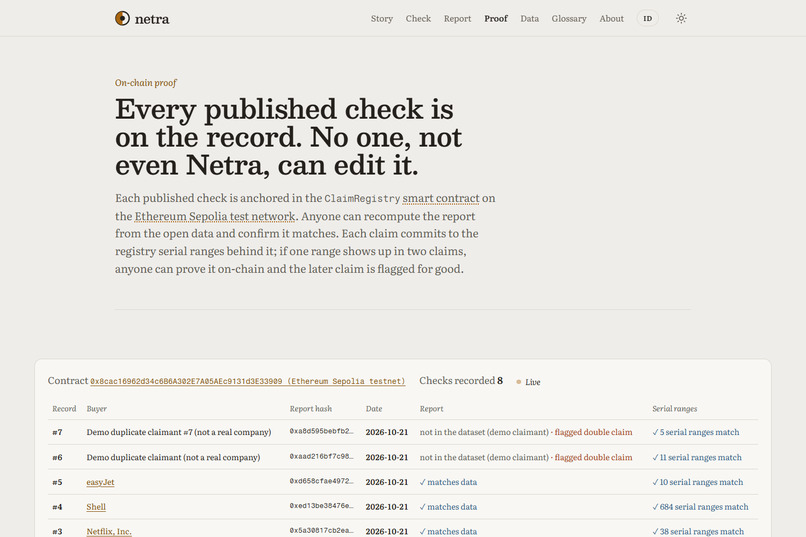Viewport: 806px width, 537px height.
Task: Click the Record column header
Action: (x=64, y=409)
